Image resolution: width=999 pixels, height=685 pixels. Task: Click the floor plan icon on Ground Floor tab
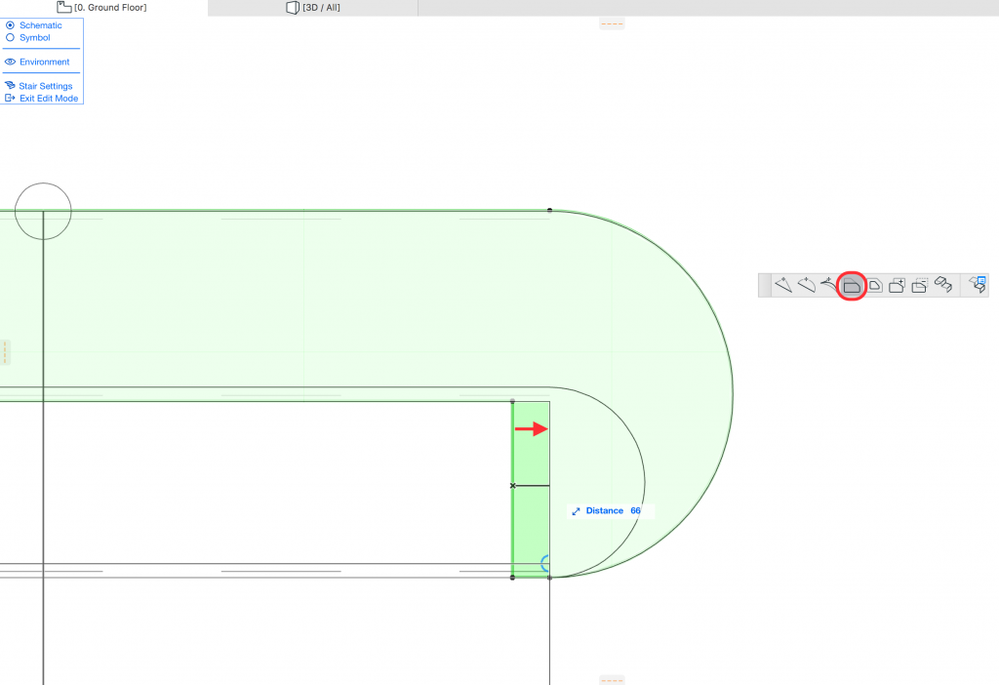tap(64, 7)
